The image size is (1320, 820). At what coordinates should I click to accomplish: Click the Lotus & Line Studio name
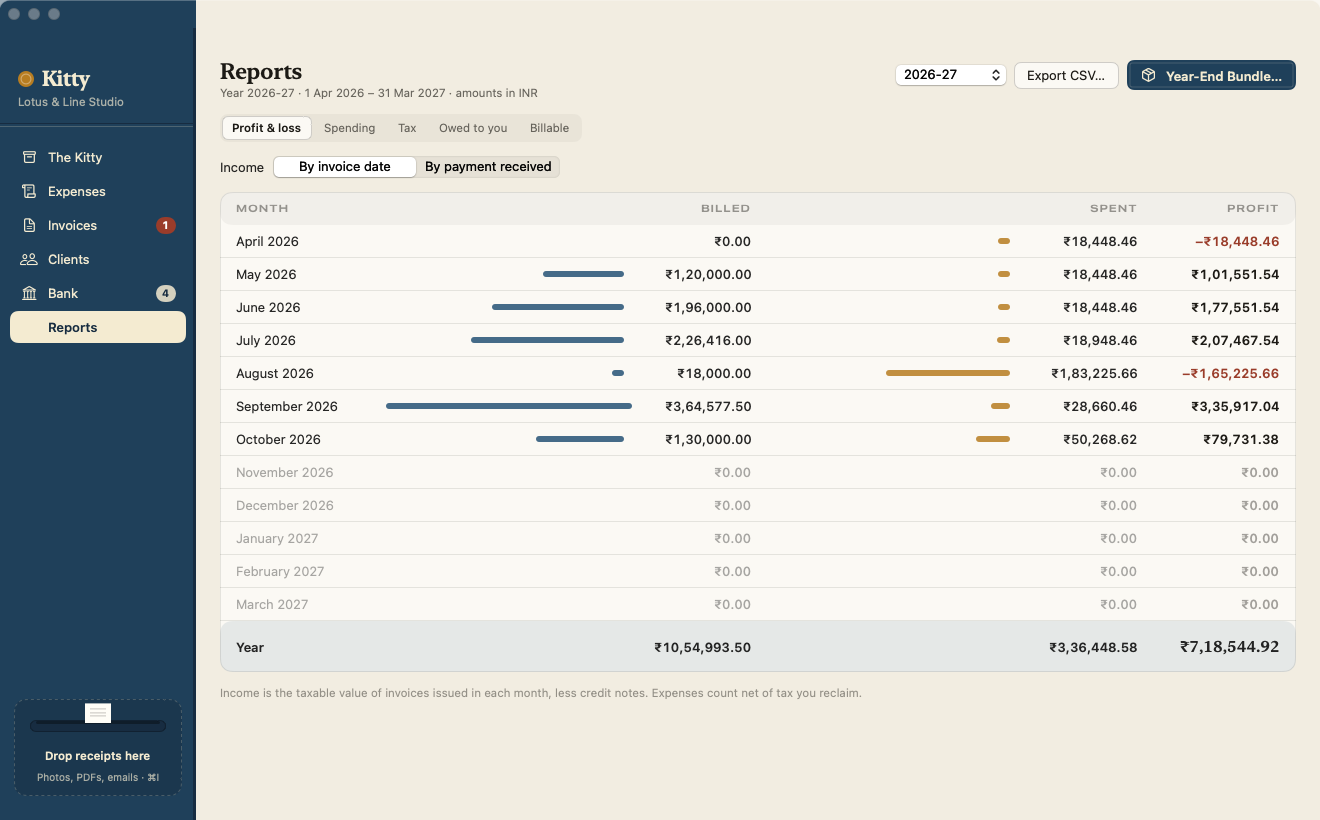tap(71, 102)
